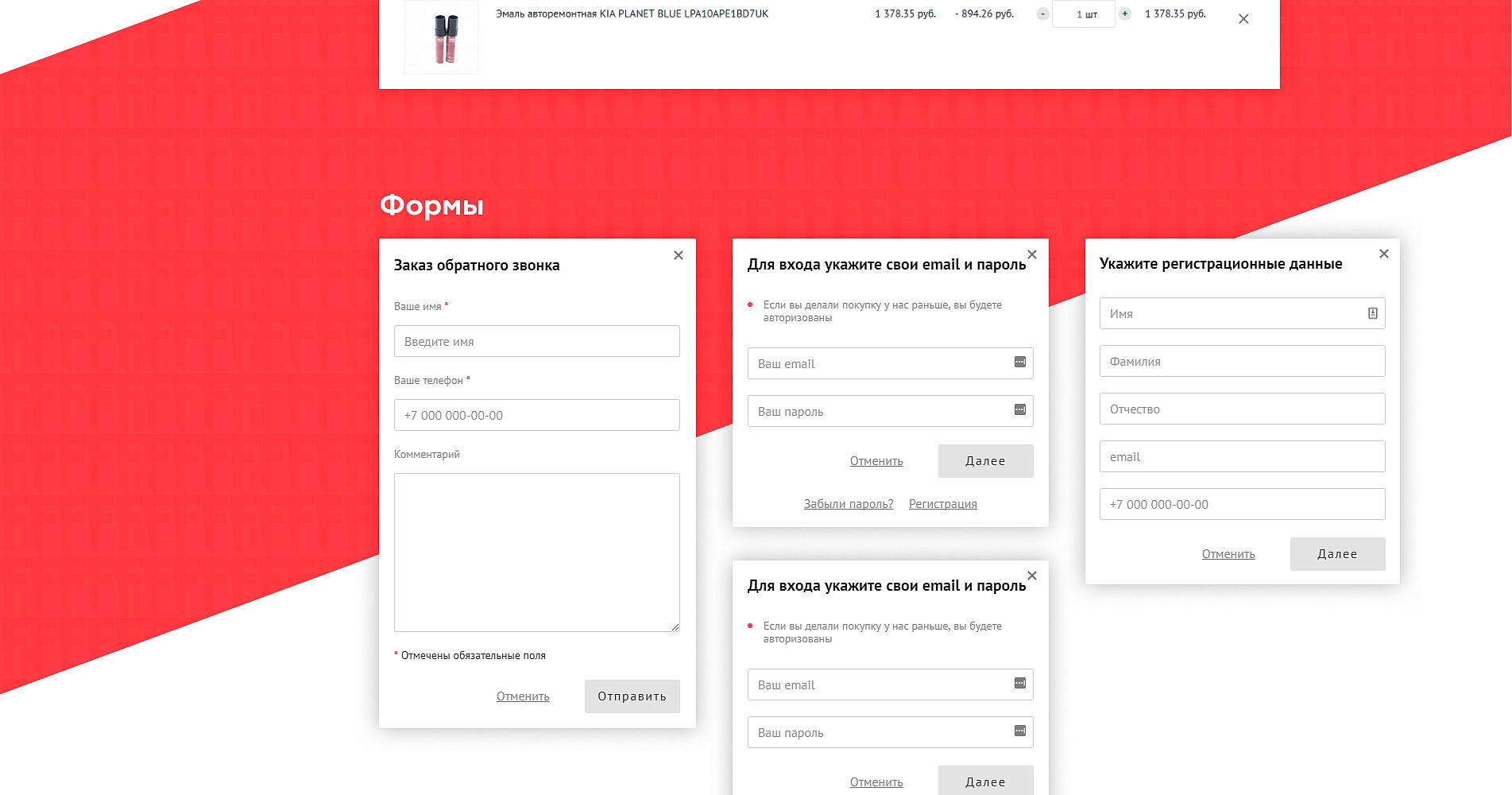Go to Регистрация link
This screenshot has height=795, width=1512.
tap(942, 504)
